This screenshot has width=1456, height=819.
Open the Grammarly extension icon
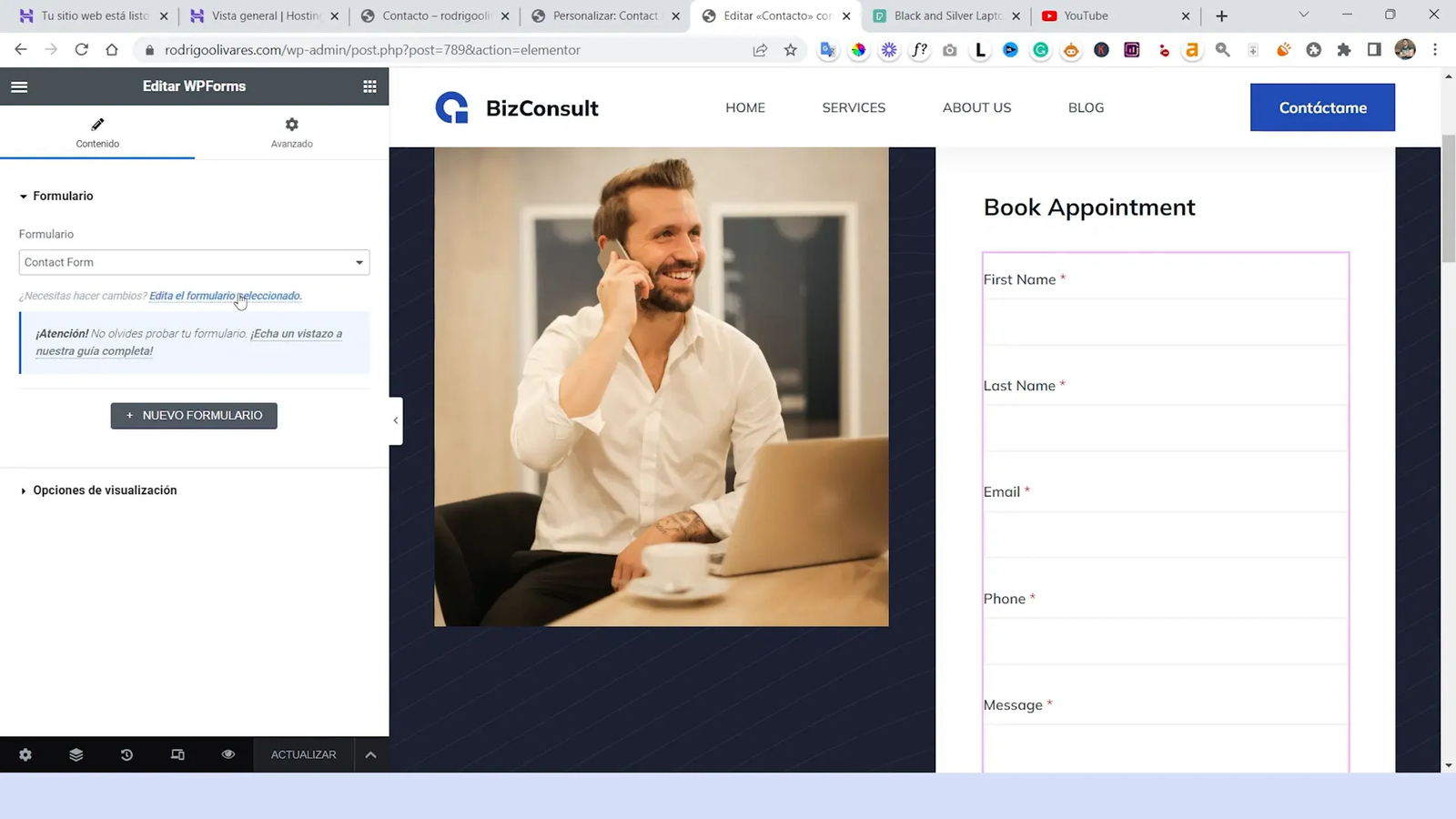click(1040, 50)
